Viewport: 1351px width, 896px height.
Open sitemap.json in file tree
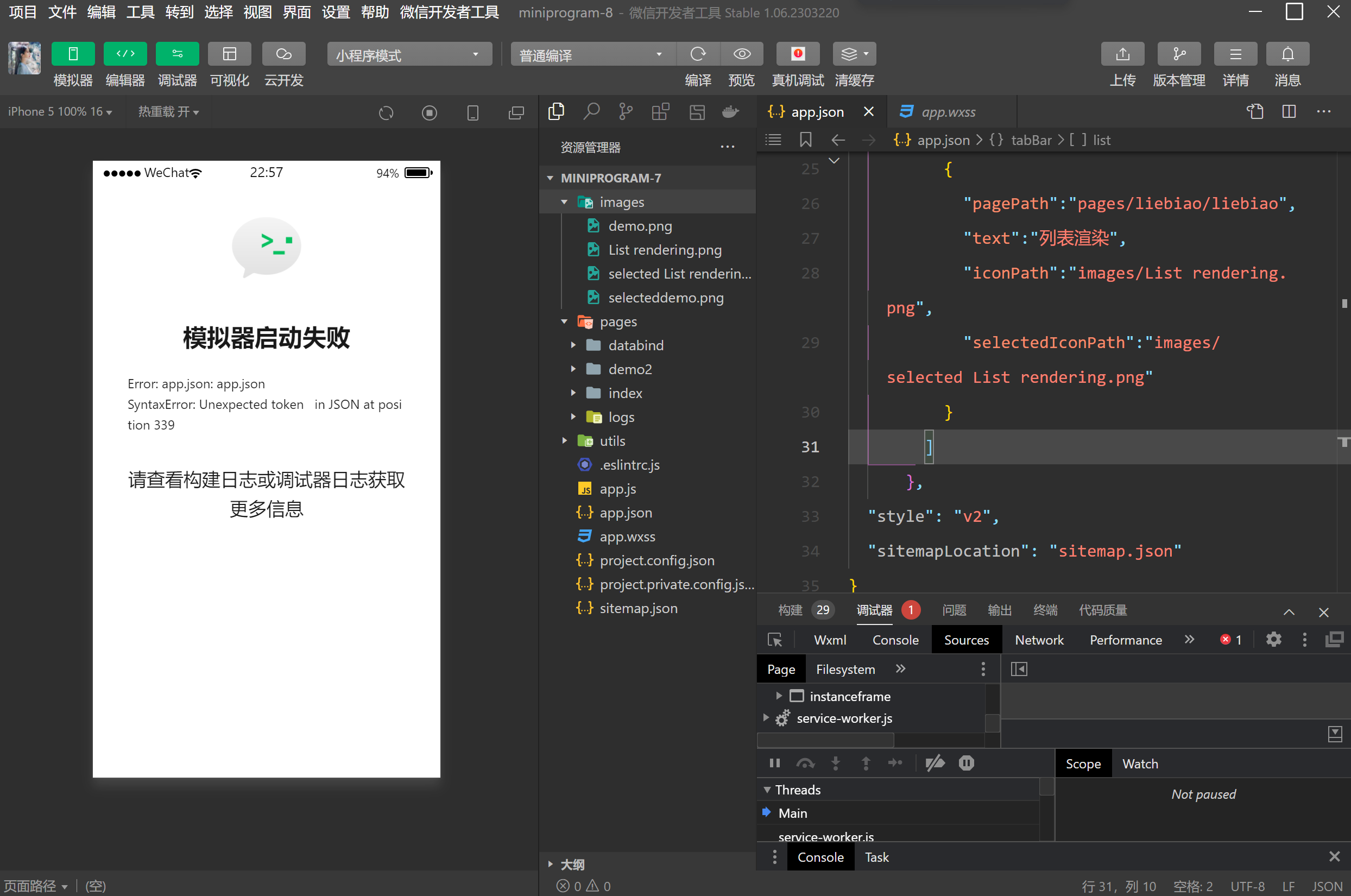(638, 608)
